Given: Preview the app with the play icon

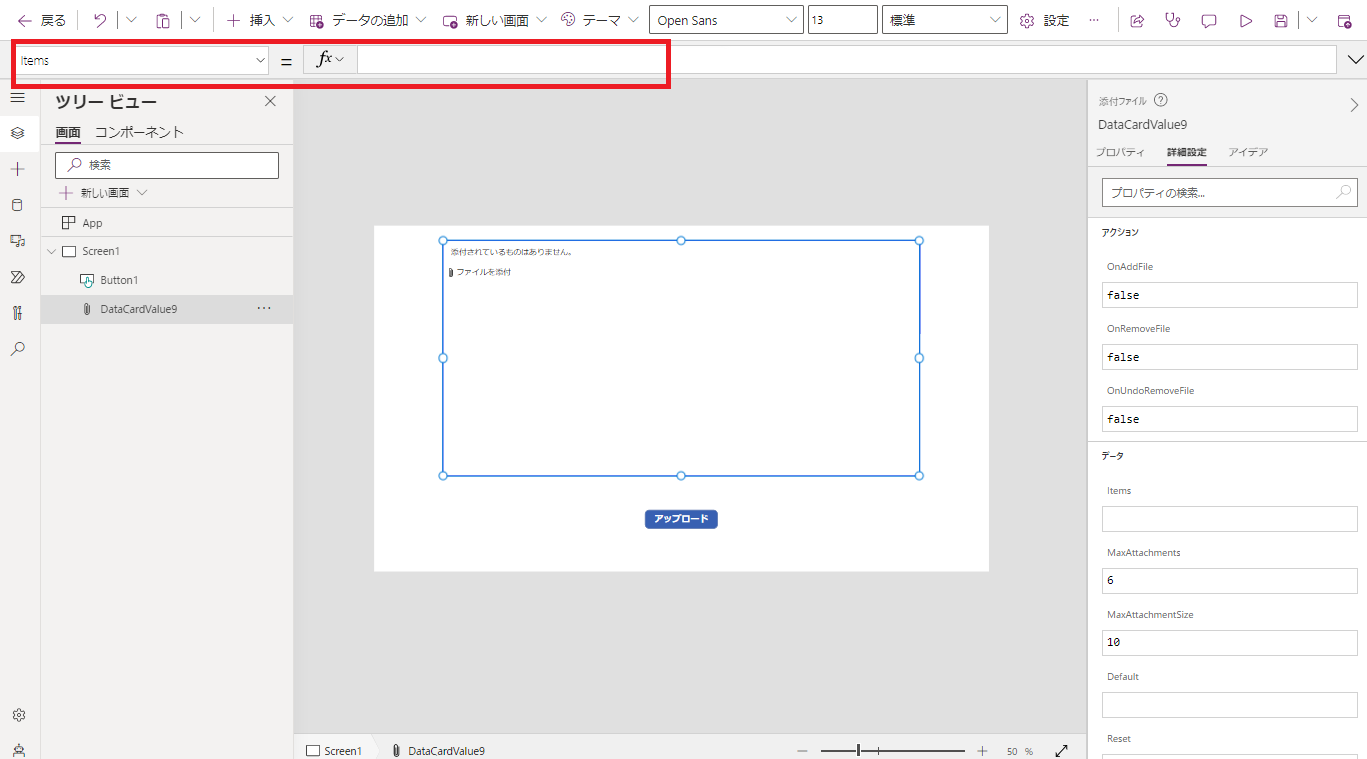Looking at the screenshot, I should click(x=1245, y=19).
